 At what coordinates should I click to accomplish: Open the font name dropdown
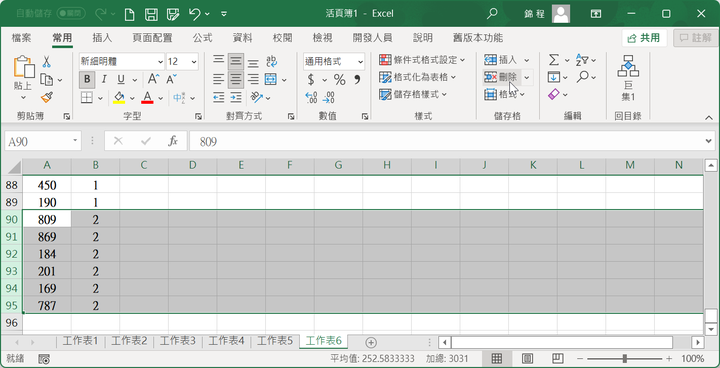click(160, 62)
